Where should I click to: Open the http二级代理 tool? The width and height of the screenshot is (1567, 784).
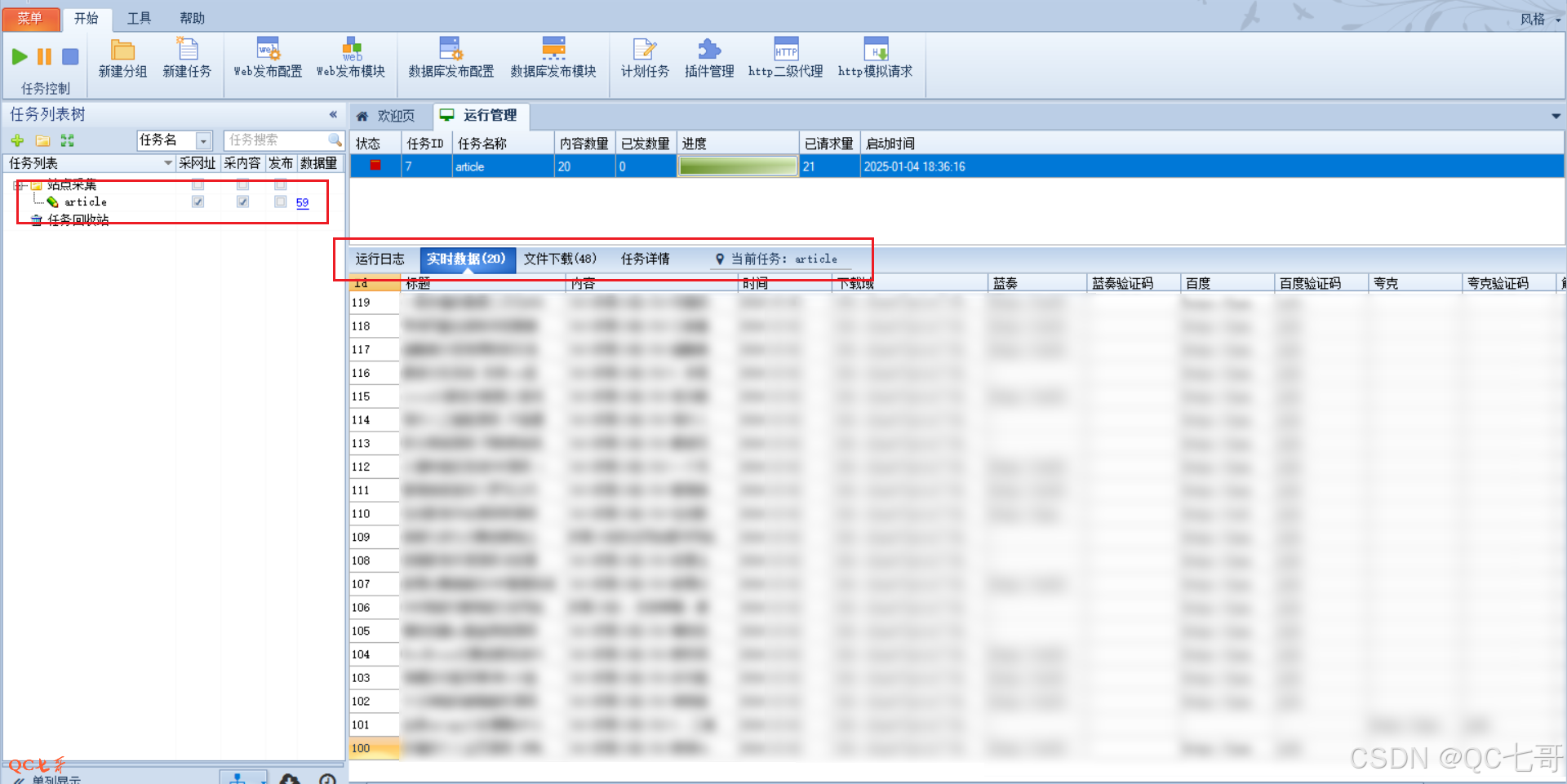(x=785, y=51)
